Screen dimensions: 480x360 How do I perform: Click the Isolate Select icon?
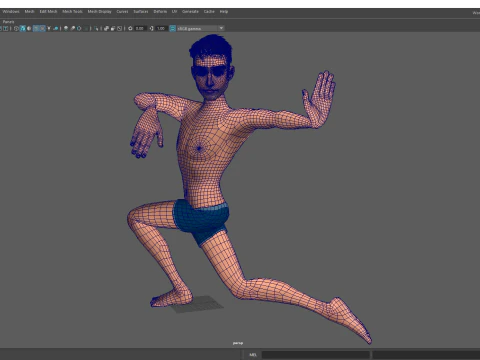(96, 29)
